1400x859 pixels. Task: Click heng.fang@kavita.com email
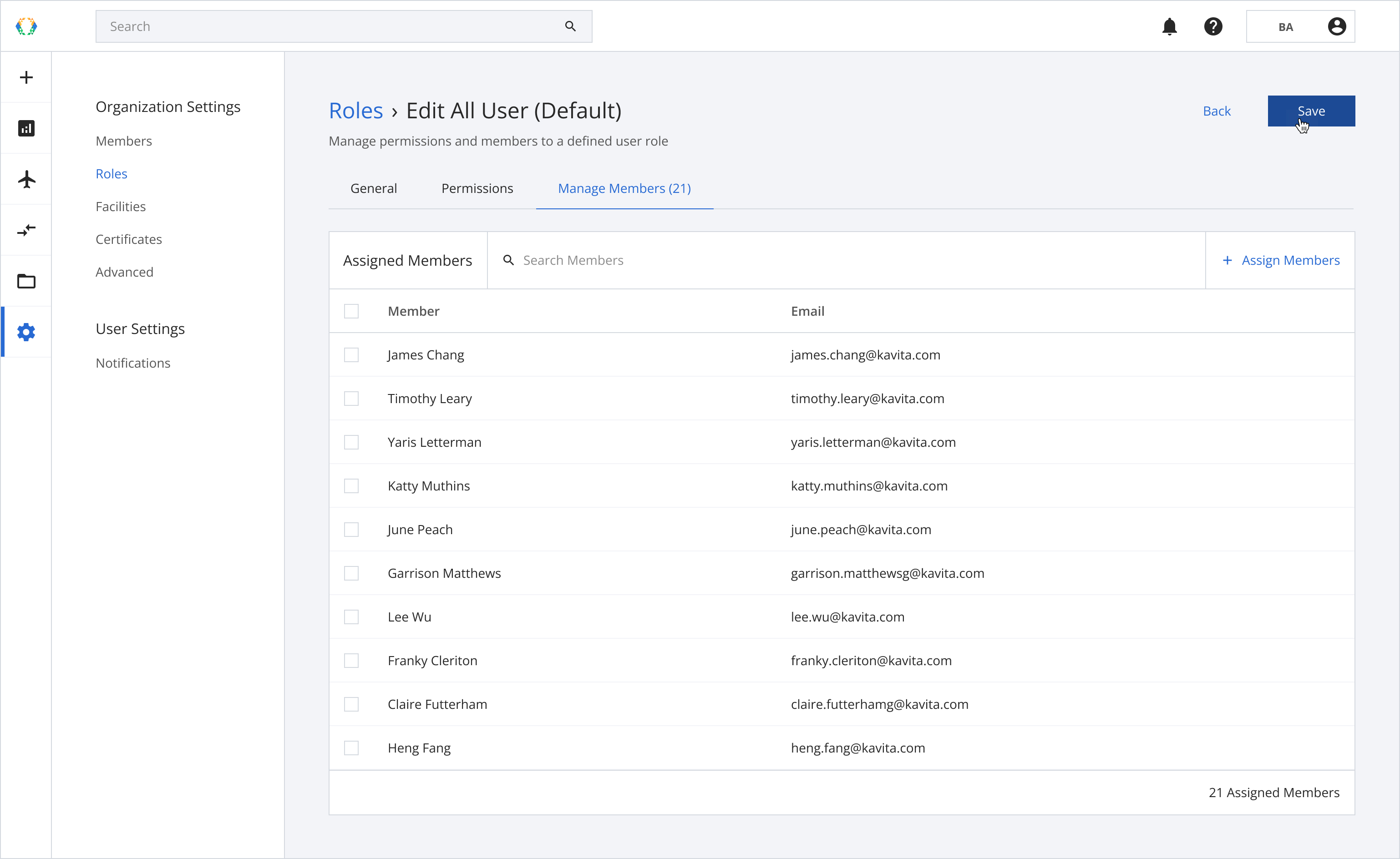coord(858,748)
